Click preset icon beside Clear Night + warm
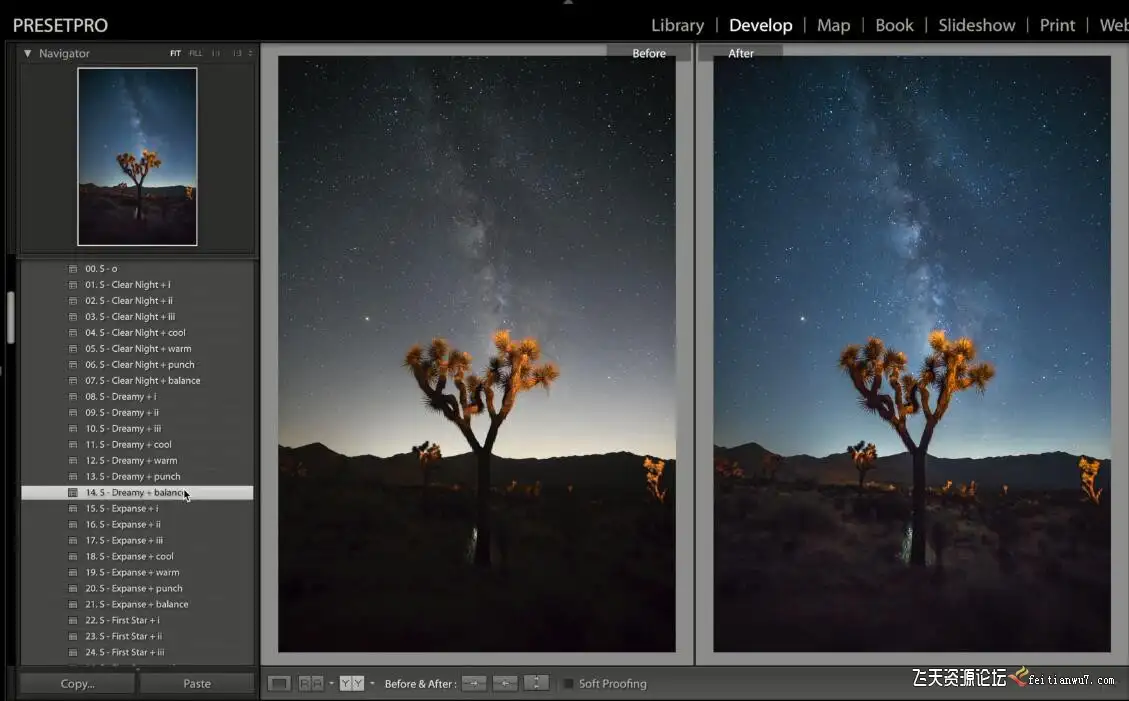This screenshot has width=1129, height=701. click(73, 349)
